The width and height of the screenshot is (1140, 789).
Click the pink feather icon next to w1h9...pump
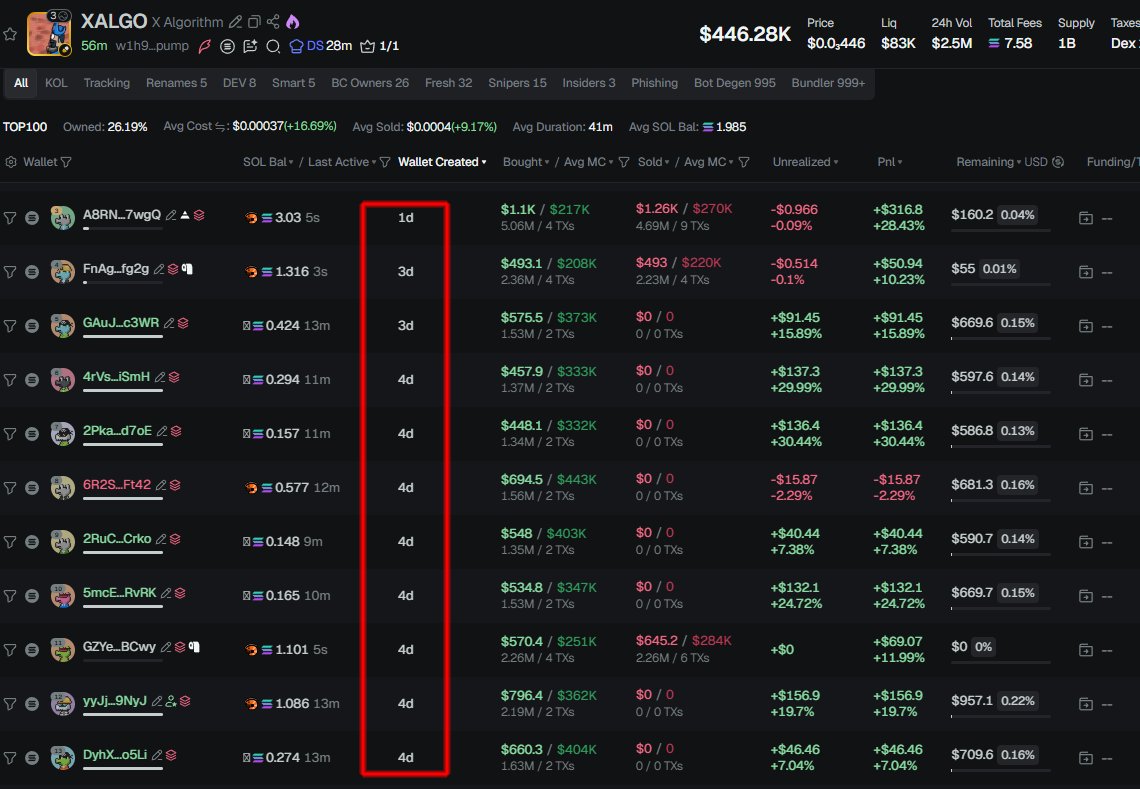point(205,46)
